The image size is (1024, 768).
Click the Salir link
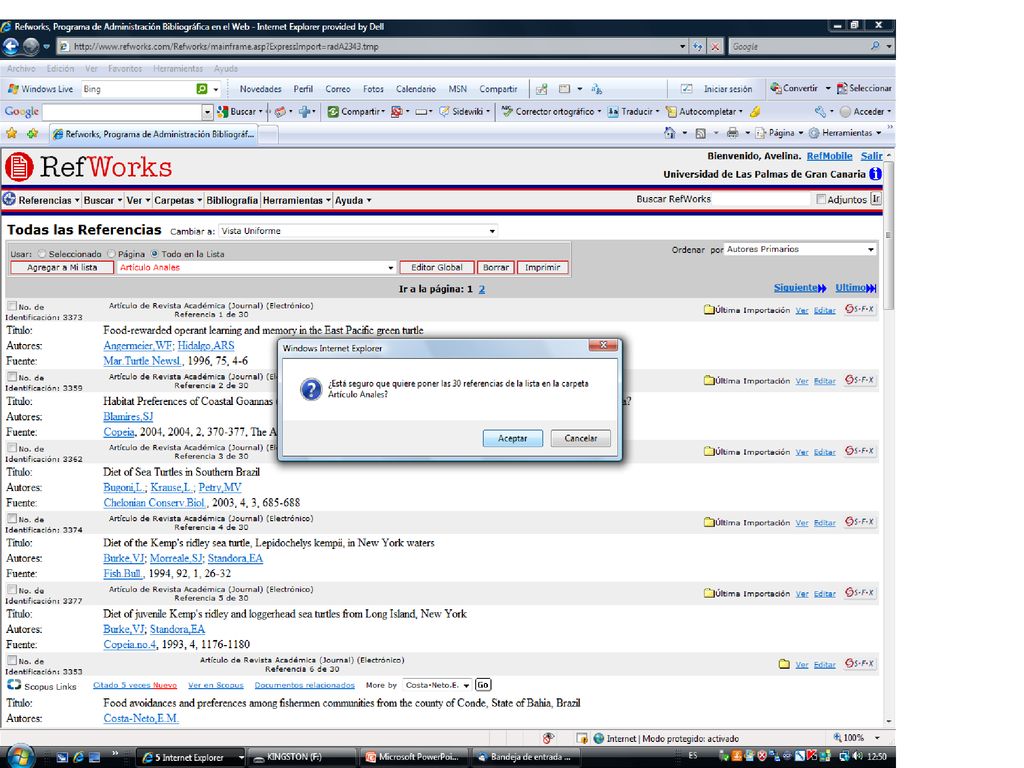[x=871, y=156]
